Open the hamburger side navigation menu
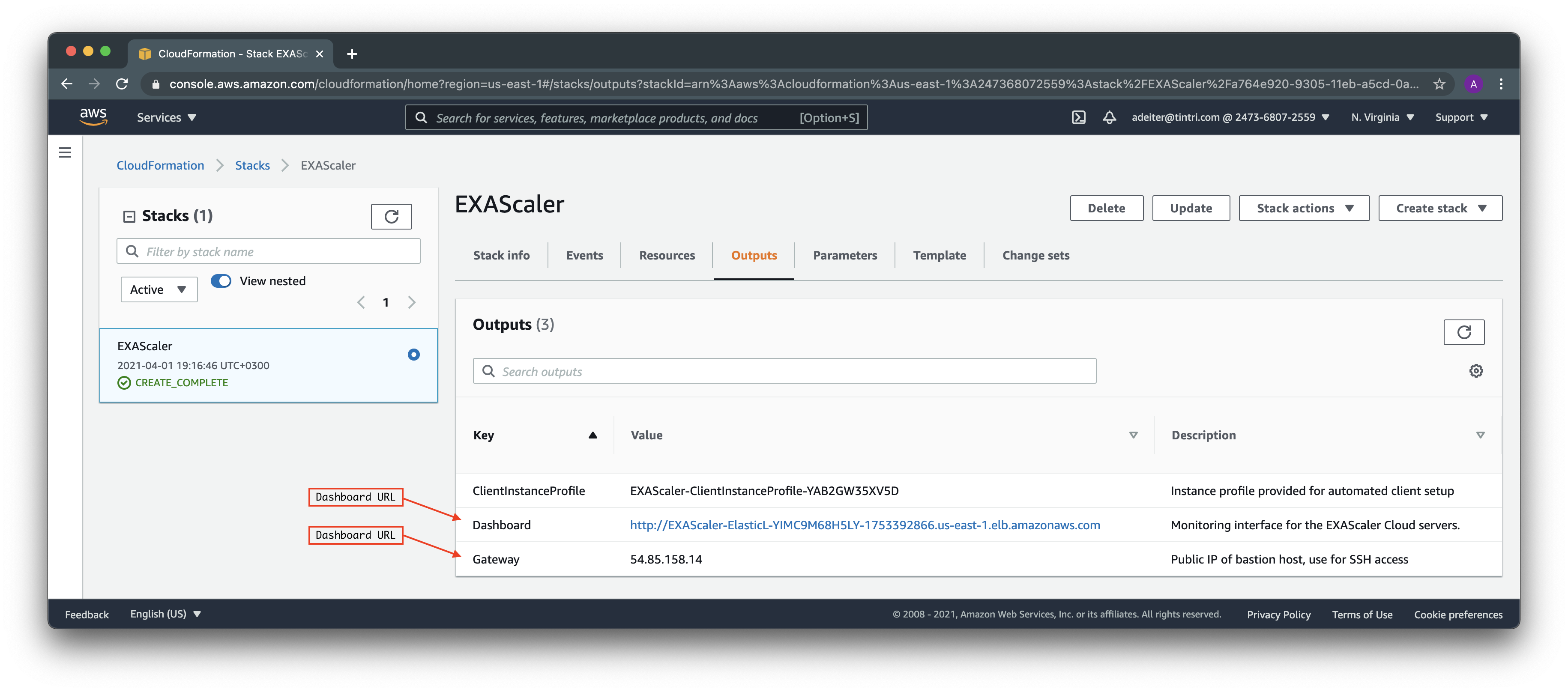 [65, 153]
